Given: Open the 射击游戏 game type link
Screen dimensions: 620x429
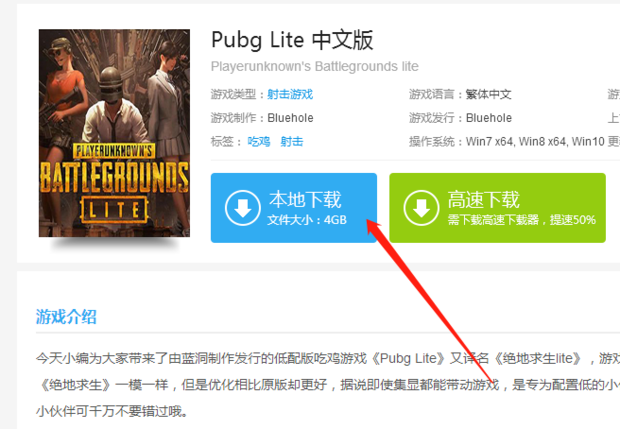Looking at the screenshot, I should (290, 94).
